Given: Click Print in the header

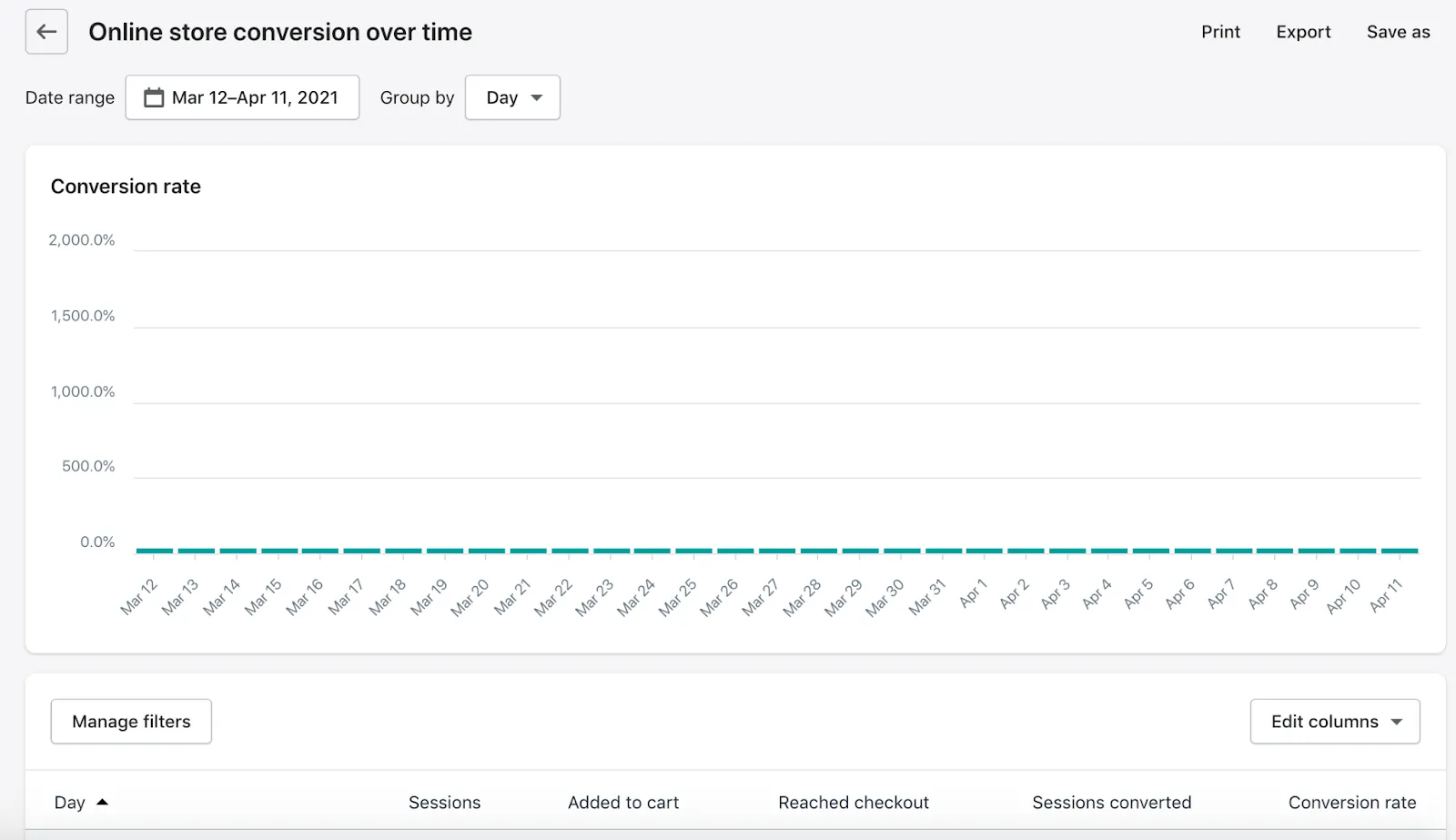Looking at the screenshot, I should (x=1220, y=32).
